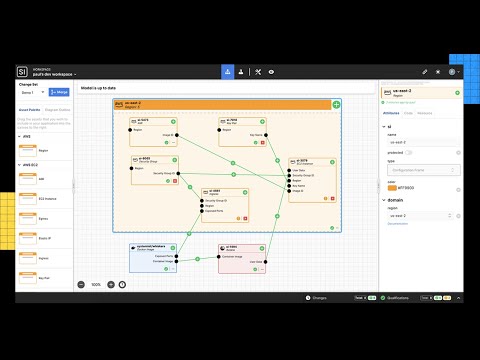Click the red status icon on Key Pair node
Viewport: 480px width, 360px height.
point(263,143)
